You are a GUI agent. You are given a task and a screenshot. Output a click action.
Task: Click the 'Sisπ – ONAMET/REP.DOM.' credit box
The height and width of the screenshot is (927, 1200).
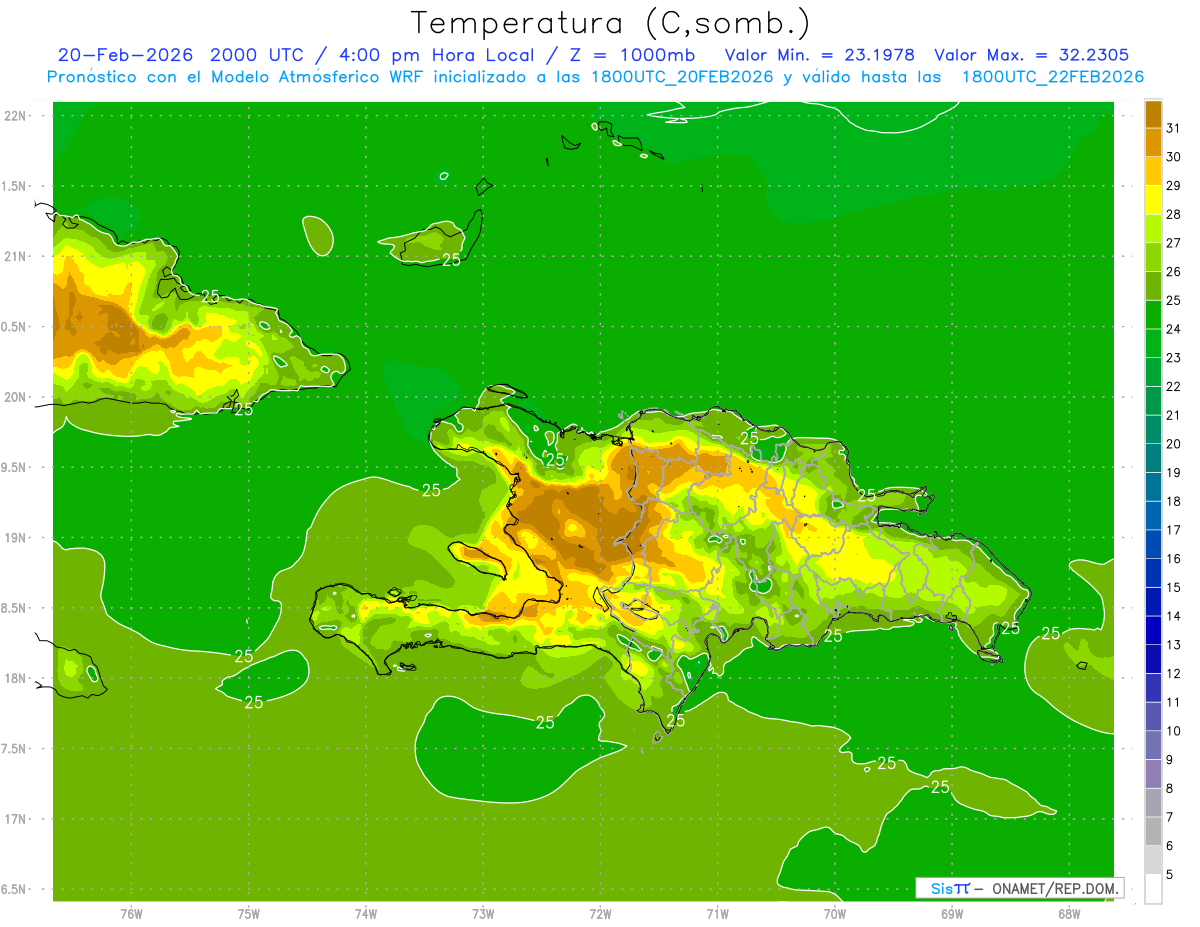pos(1019,888)
